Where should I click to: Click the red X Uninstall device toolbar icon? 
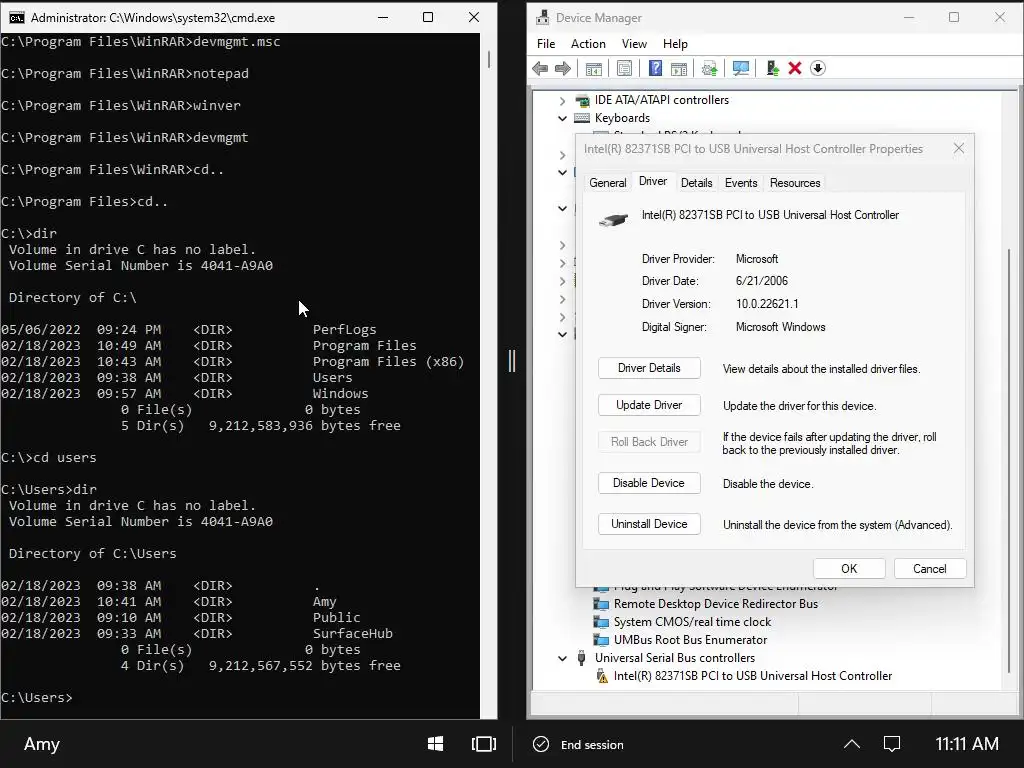(795, 69)
